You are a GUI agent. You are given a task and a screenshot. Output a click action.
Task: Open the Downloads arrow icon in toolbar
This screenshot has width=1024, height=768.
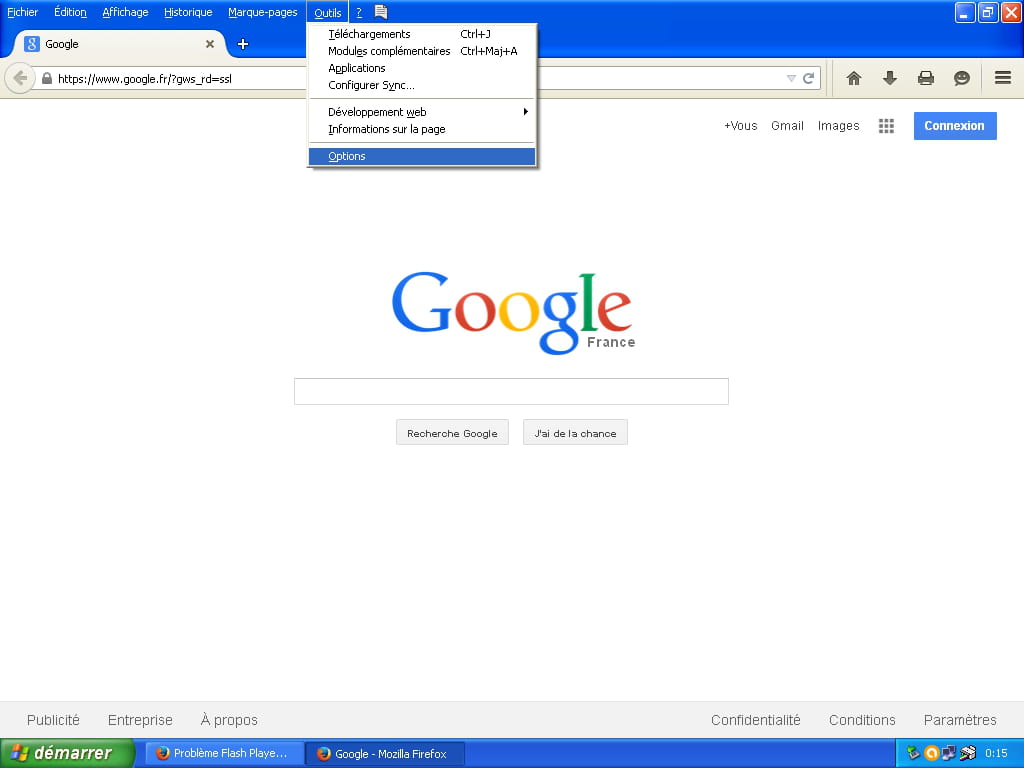(x=889, y=78)
